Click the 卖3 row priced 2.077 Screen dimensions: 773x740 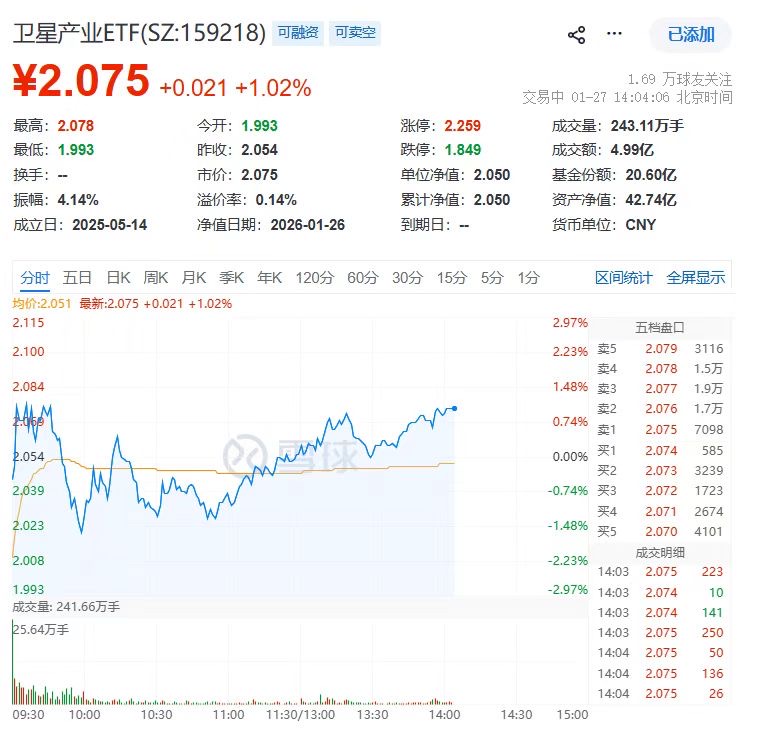(660, 389)
